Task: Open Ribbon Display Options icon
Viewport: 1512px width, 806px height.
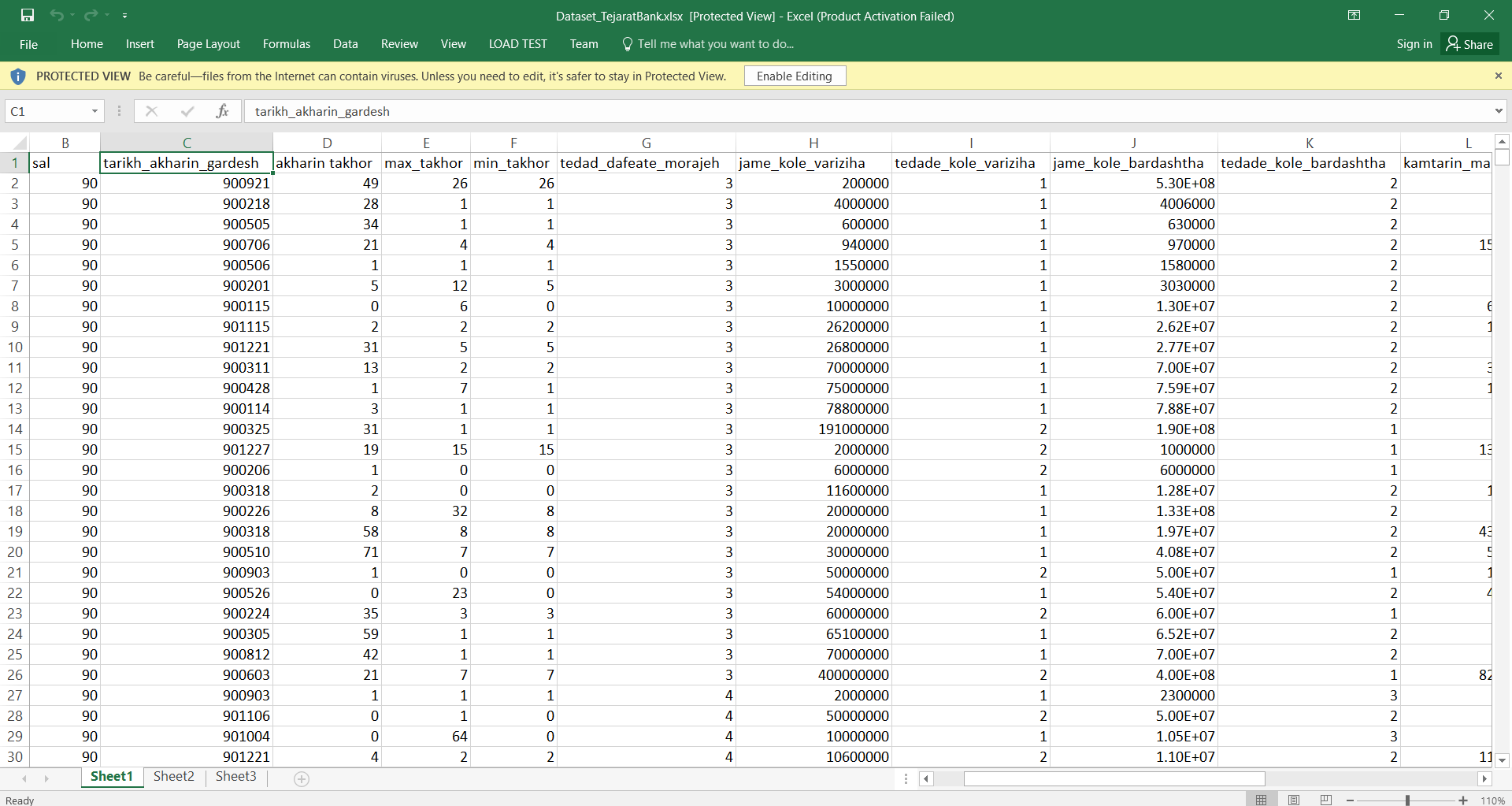Action: pos(1354,16)
